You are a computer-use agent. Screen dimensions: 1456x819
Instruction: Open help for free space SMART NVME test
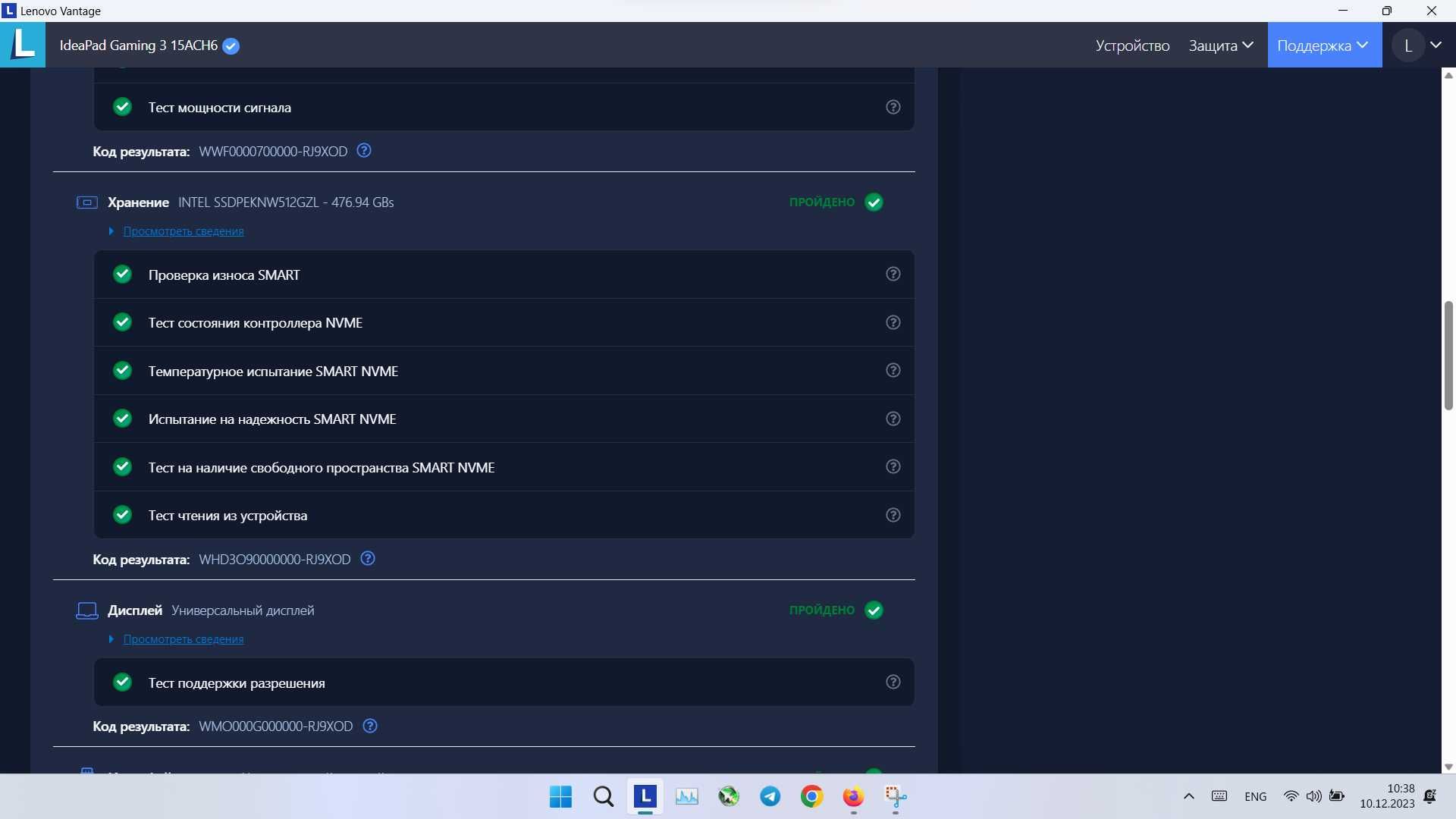click(x=893, y=466)
